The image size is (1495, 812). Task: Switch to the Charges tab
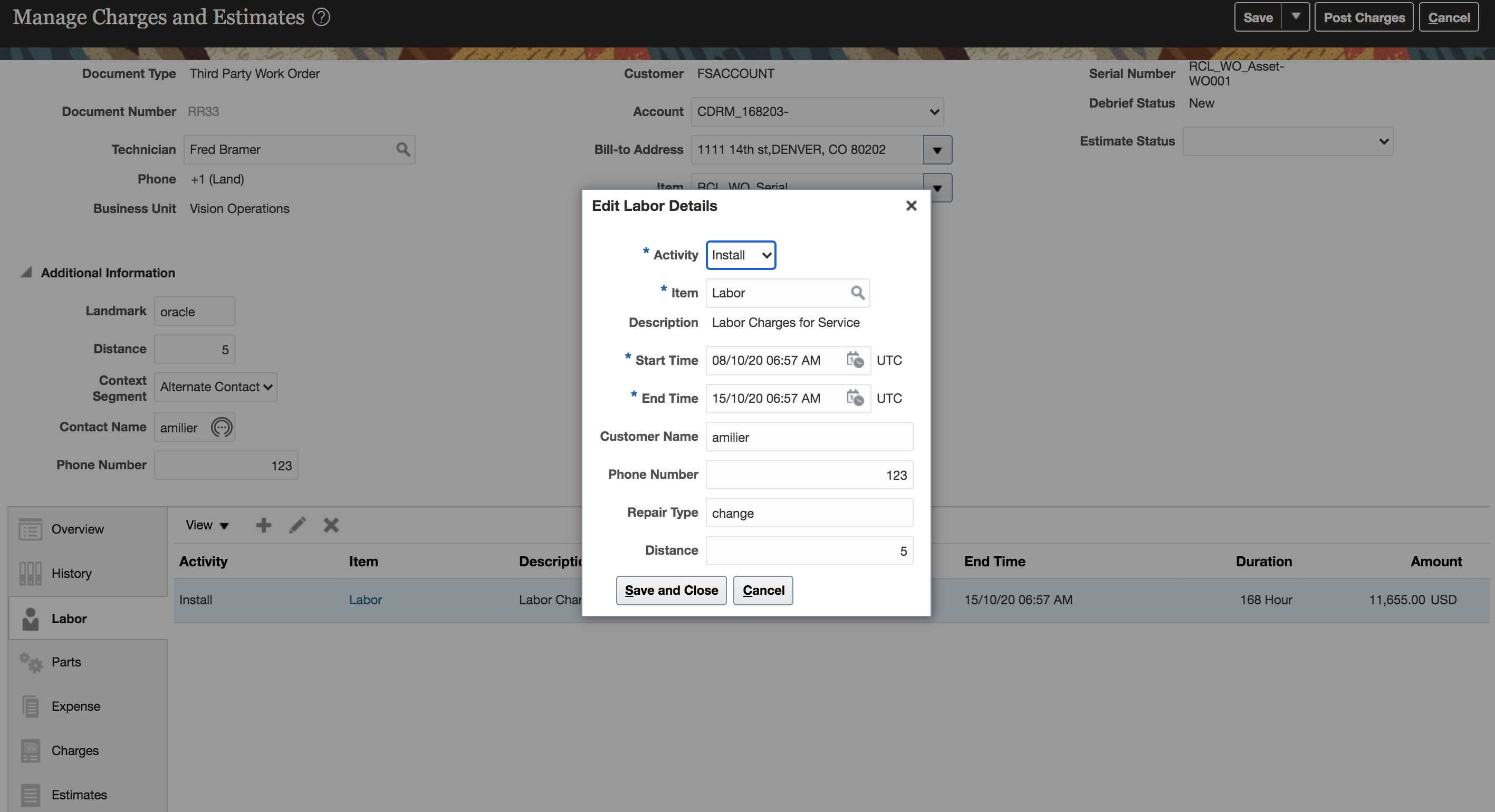click(x=75, y=750)
